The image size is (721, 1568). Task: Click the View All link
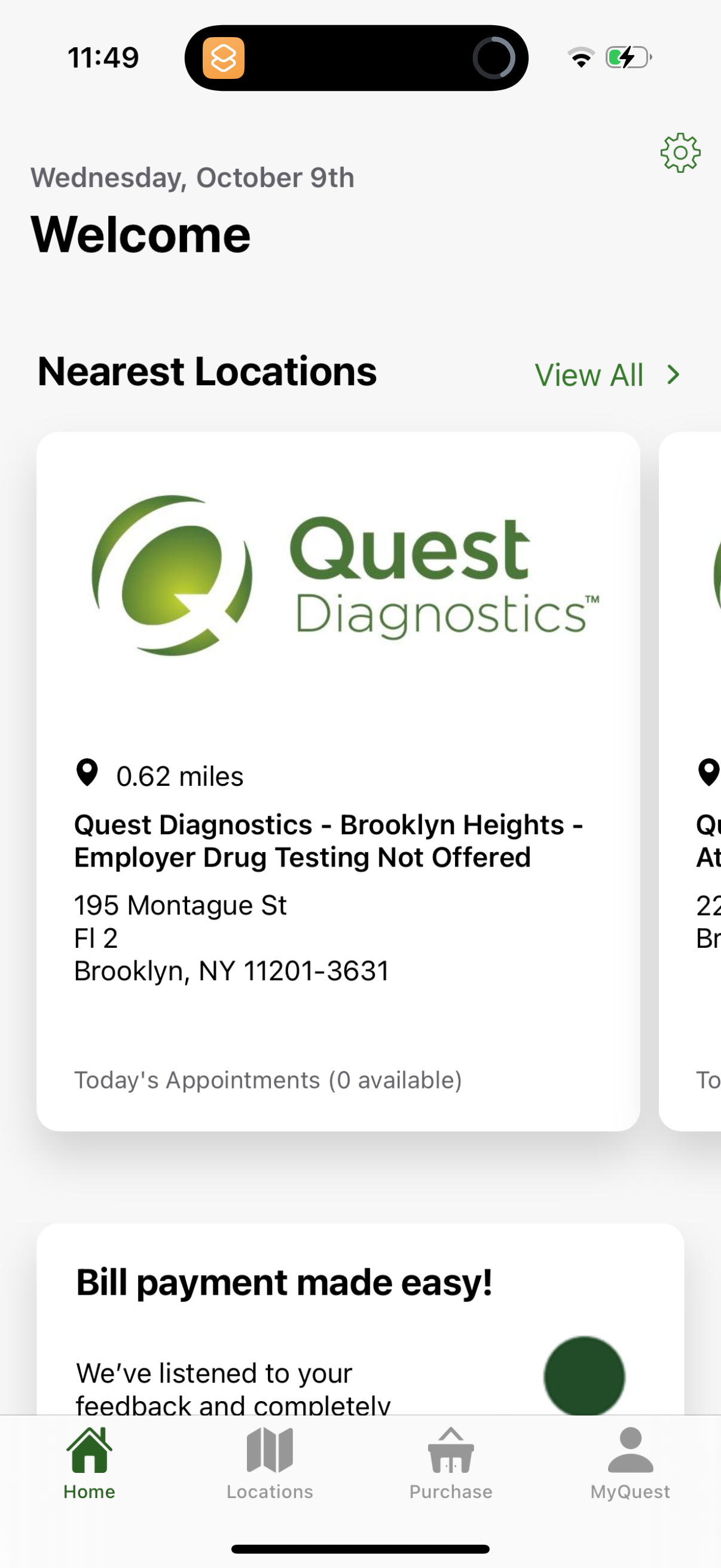click(x=590, y=374)
